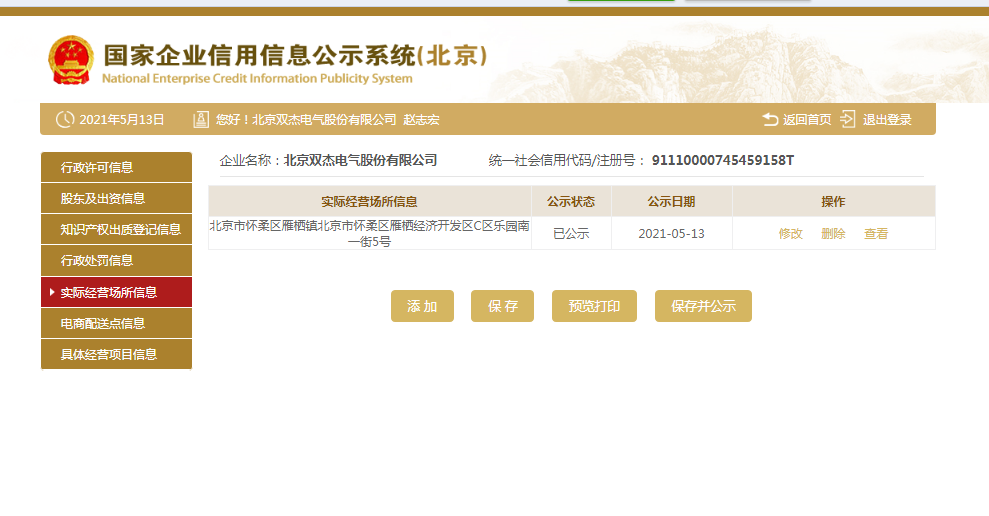Click the arrow marker beside 实际经营场所信息
Screen dimensions: 989x516
[x=52, y=292]
